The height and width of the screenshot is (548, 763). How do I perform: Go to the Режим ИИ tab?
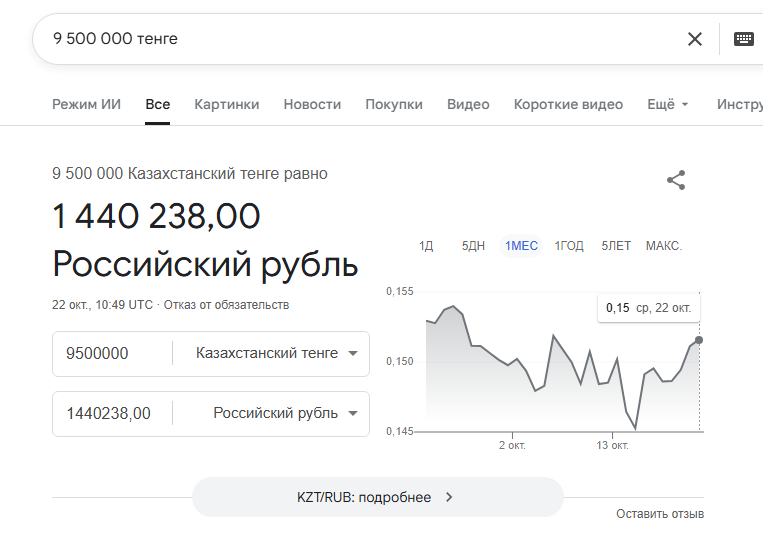click(x=87, y=104)
